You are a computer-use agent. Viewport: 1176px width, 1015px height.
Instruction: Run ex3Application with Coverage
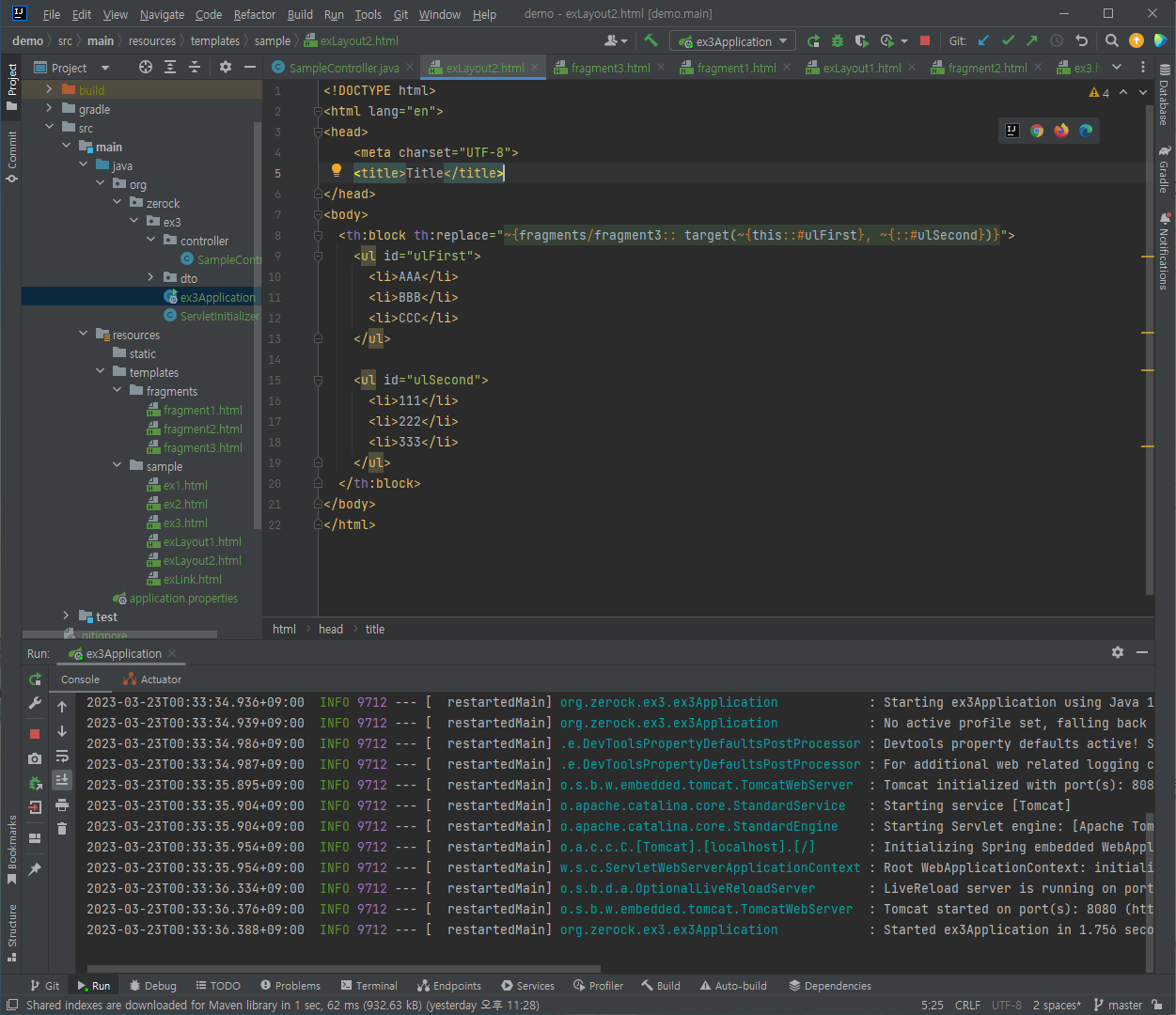pos(862,40)
